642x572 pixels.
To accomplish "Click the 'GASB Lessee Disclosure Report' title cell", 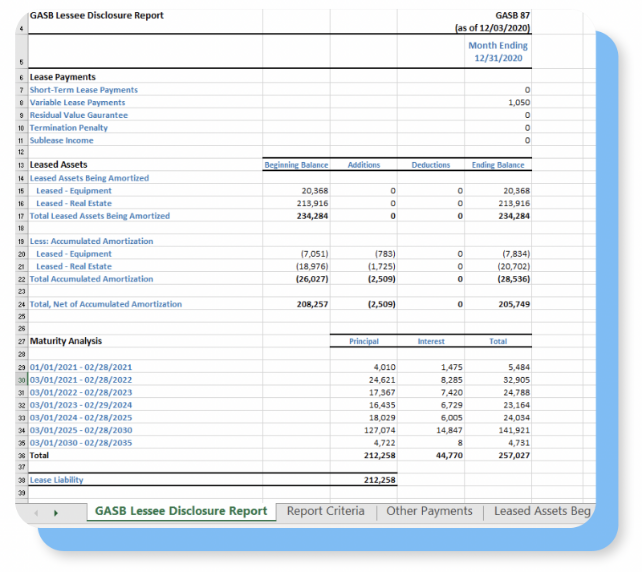I will (96, 16).
